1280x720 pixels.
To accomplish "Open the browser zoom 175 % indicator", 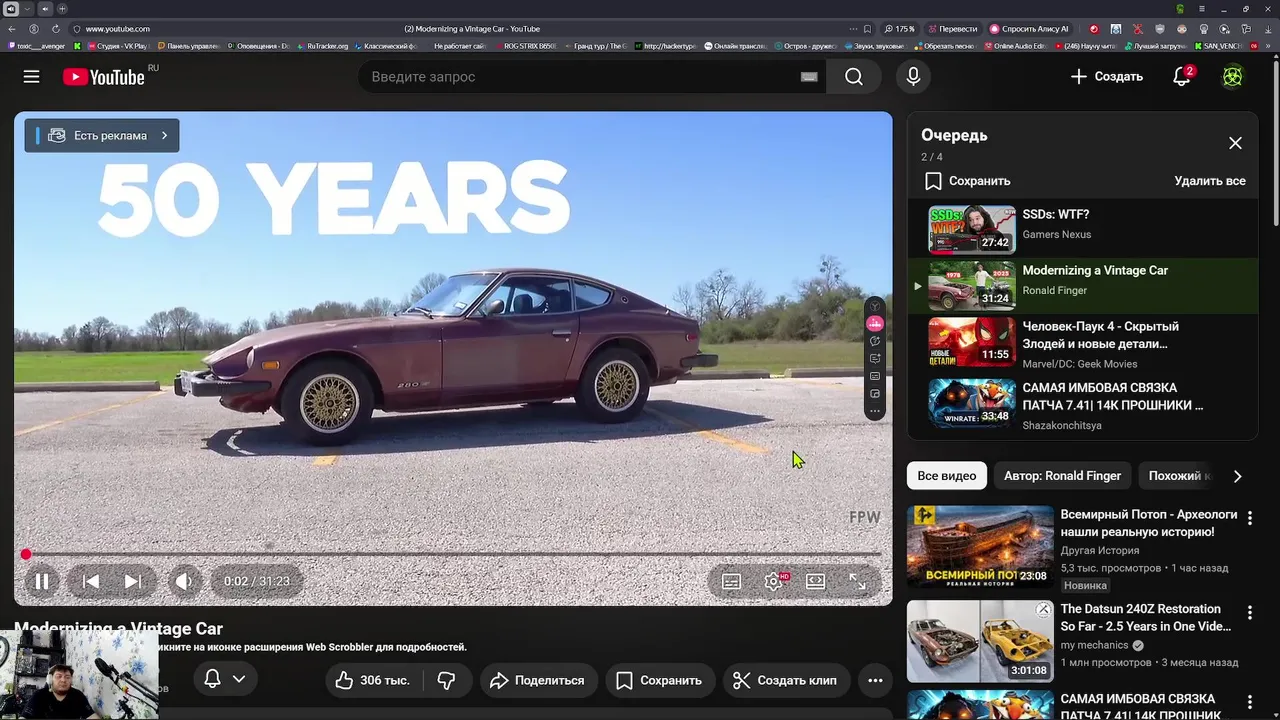I will [900, 29].
